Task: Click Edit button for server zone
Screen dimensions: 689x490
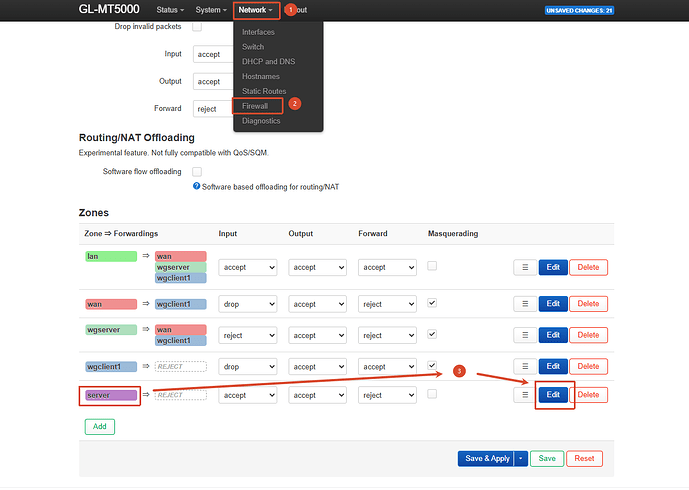Action: [553, 395]
